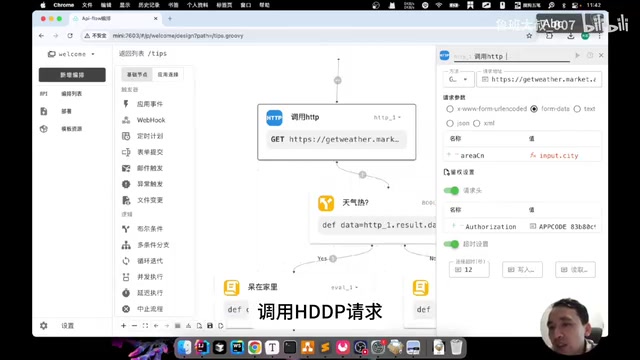Add the 并发执行 parallel node

[x=143, y=277]
